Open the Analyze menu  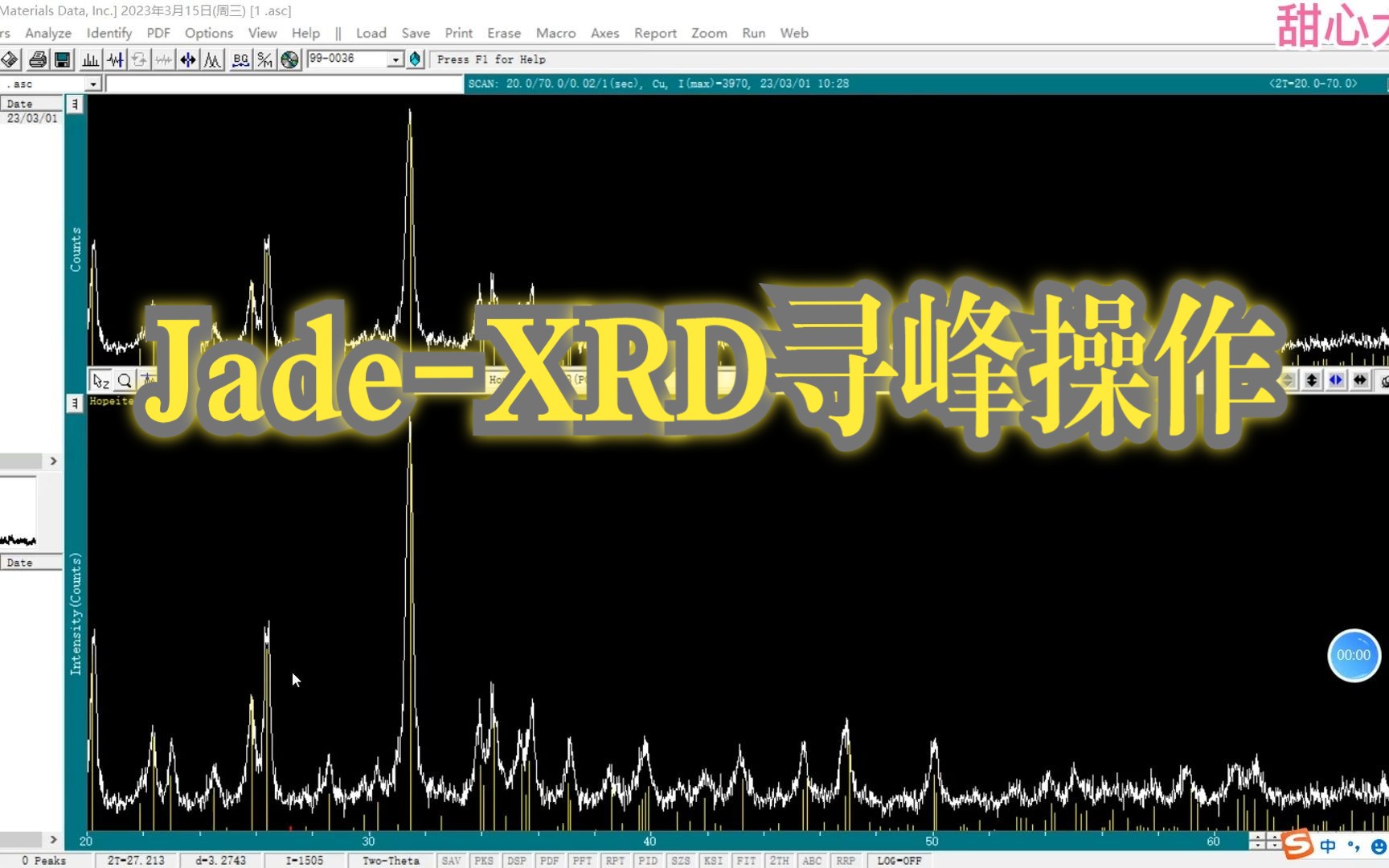[x=48, y=33]
